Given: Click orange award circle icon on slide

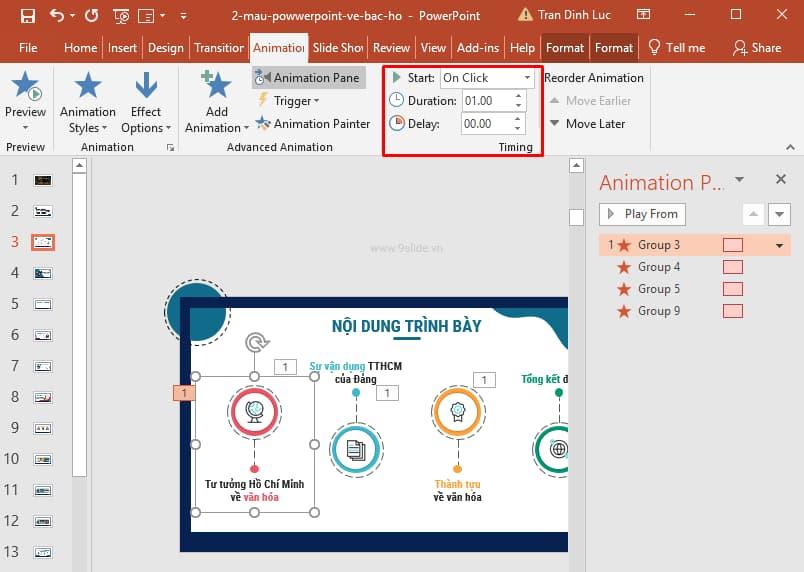Looking at the screenshot, I should [457, 412].
